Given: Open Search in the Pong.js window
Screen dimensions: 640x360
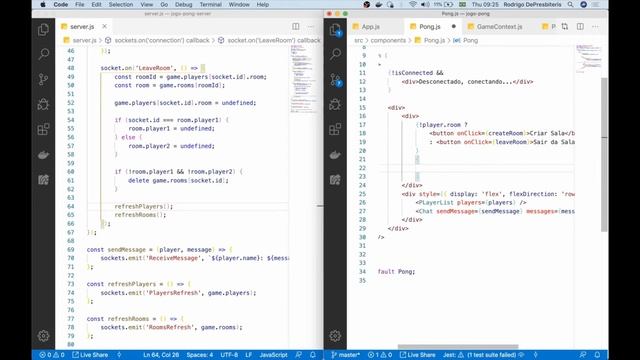Looking at the screenshot, I should click(335, 54).
